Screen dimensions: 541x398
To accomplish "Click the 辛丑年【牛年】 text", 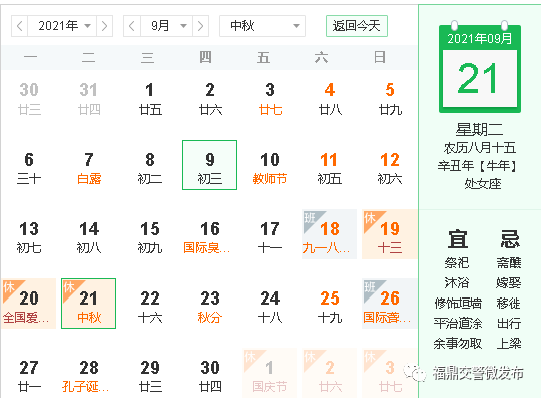I will (x=478, y=166).
